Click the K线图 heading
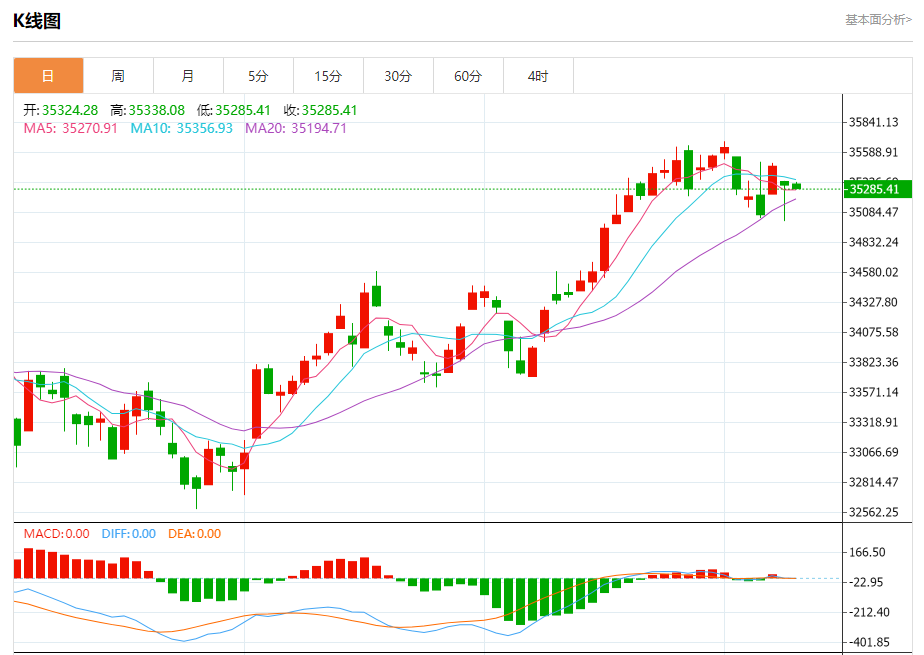The image size is (924, 655). (x=37, y=21)
